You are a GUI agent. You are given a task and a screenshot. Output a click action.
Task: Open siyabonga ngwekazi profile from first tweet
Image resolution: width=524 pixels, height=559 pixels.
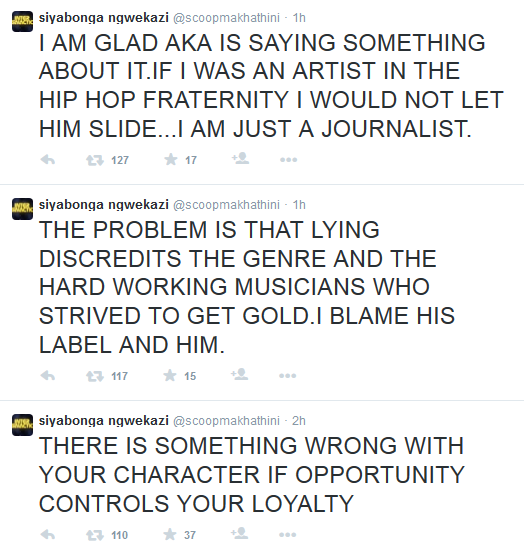(103, 18)
